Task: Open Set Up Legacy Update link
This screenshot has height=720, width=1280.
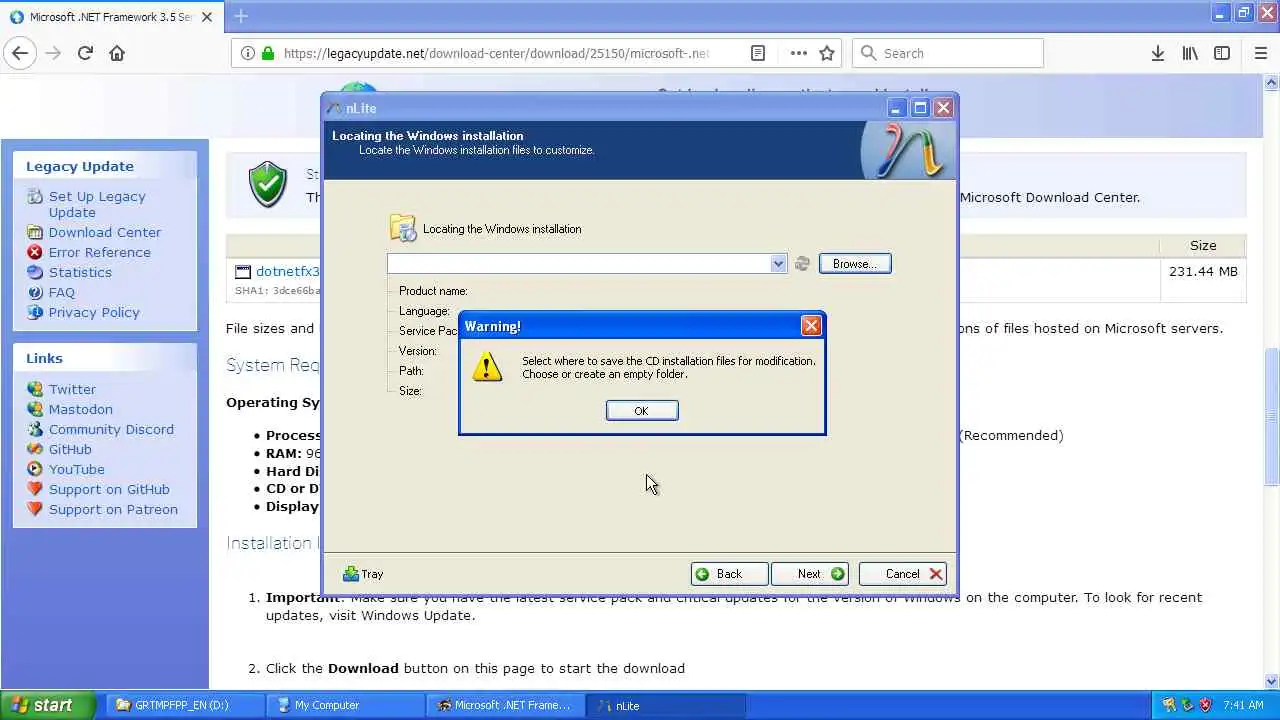Action: (97, 204)
